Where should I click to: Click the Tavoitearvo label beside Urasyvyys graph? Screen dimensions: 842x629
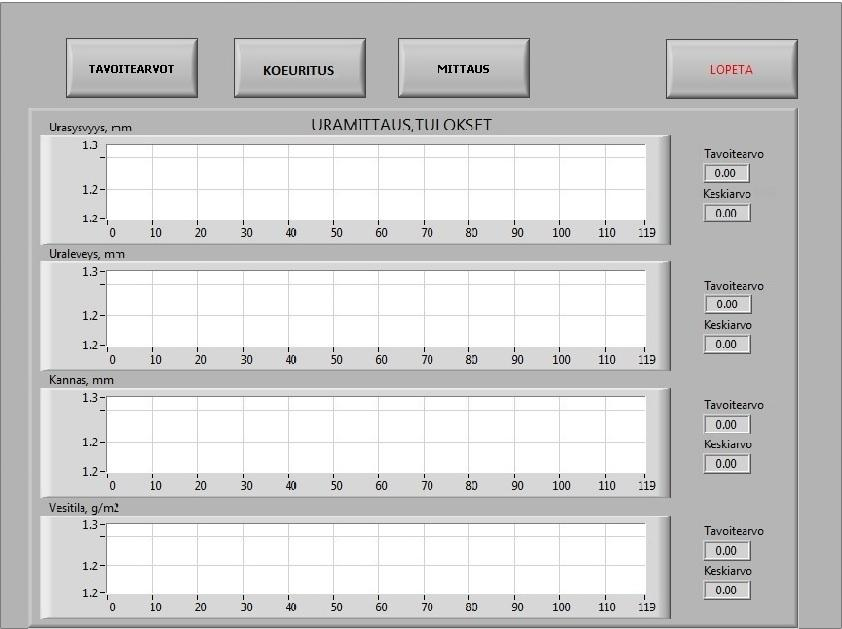pos(734,154)
